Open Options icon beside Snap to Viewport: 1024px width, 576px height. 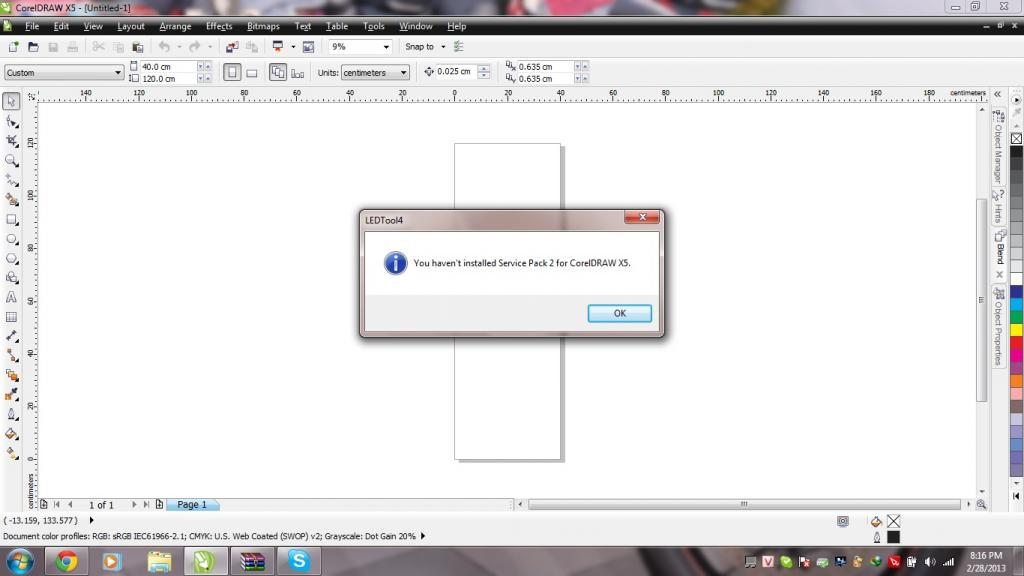pos(458,47)
